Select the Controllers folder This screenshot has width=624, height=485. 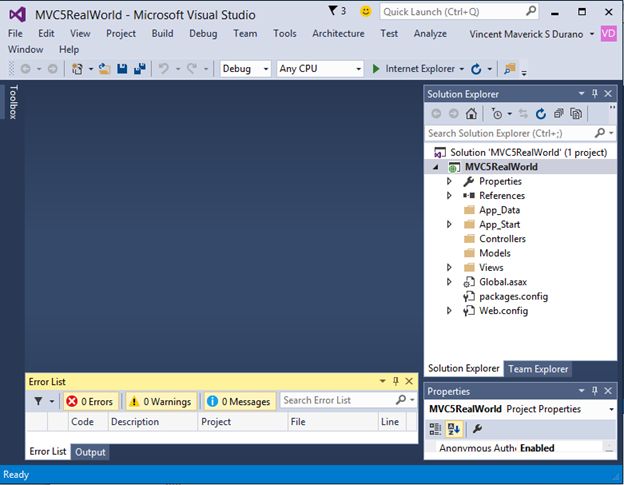click(x=502, y=239)
